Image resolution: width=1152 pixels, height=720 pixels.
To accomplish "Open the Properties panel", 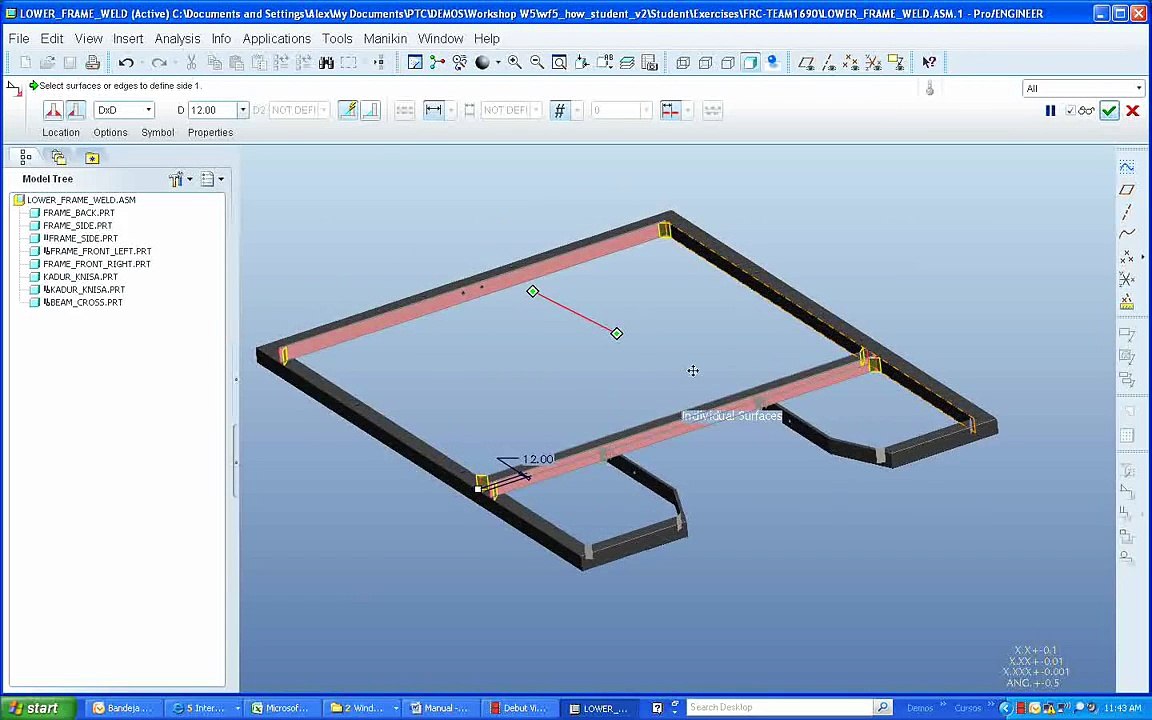I will click(210, 132).
